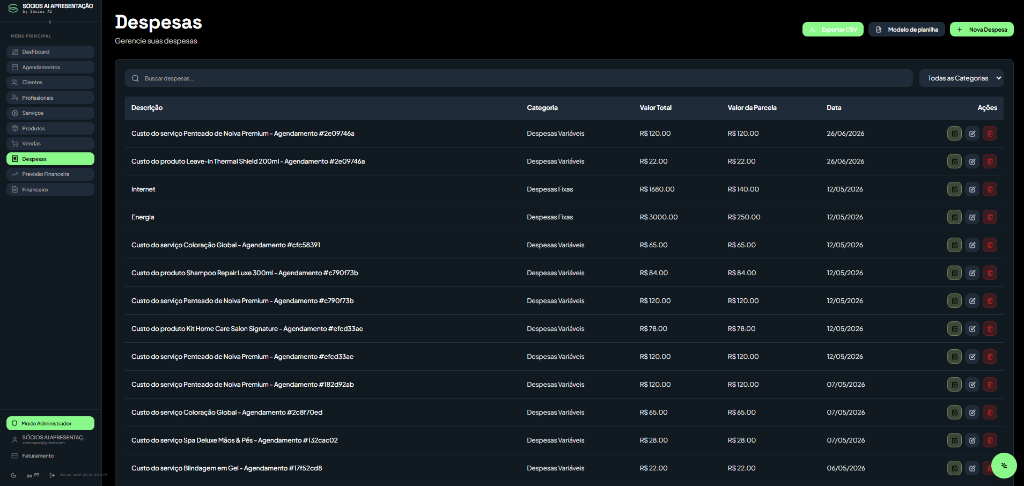1024x486 pixels.
Task: Click the language flag icon in the sidebar footer
Action: [33, 475]
